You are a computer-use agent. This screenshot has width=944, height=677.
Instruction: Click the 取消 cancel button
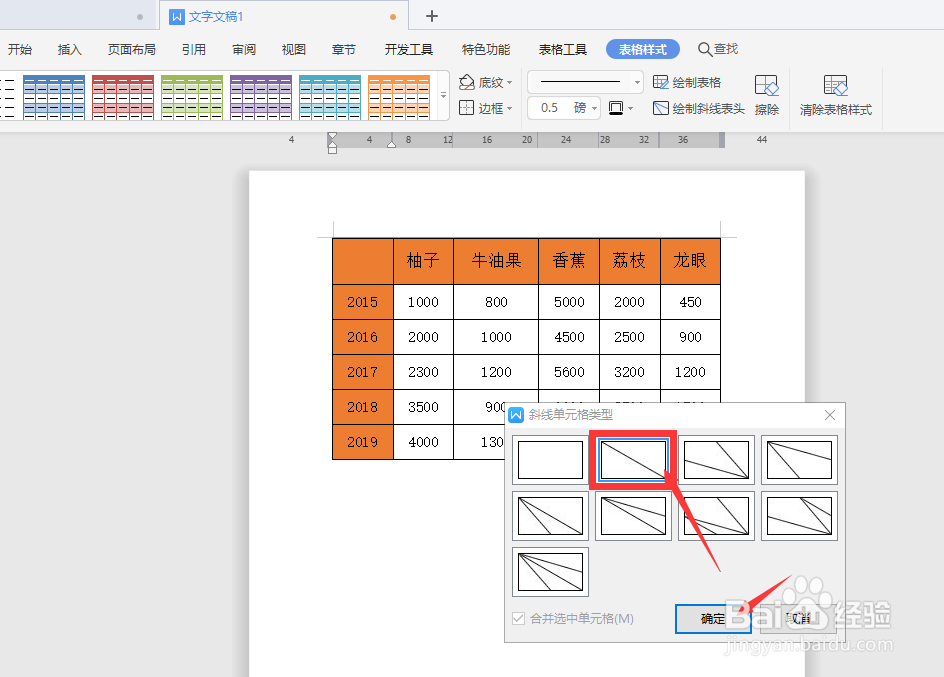pyautogui.click(x=796, y=618)
